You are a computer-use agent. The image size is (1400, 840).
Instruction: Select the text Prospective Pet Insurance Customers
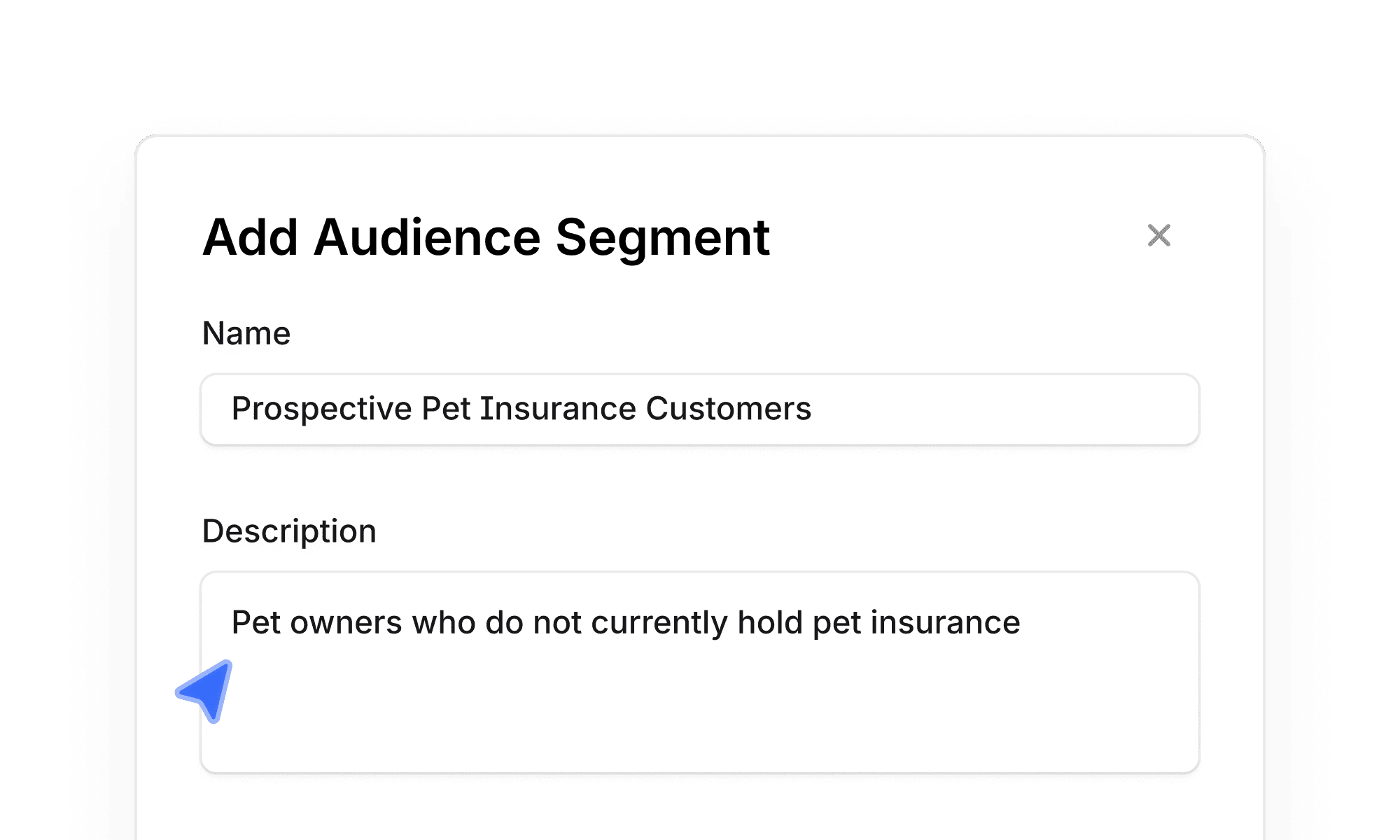[x=522, y=409]
